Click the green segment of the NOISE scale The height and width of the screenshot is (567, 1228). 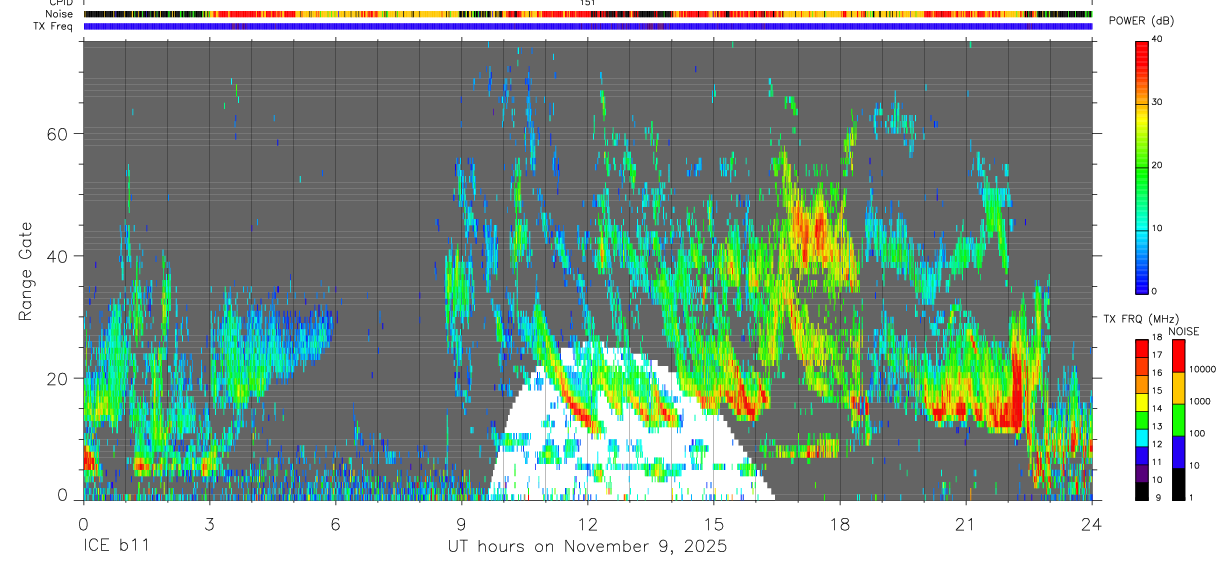(1178, 420)
